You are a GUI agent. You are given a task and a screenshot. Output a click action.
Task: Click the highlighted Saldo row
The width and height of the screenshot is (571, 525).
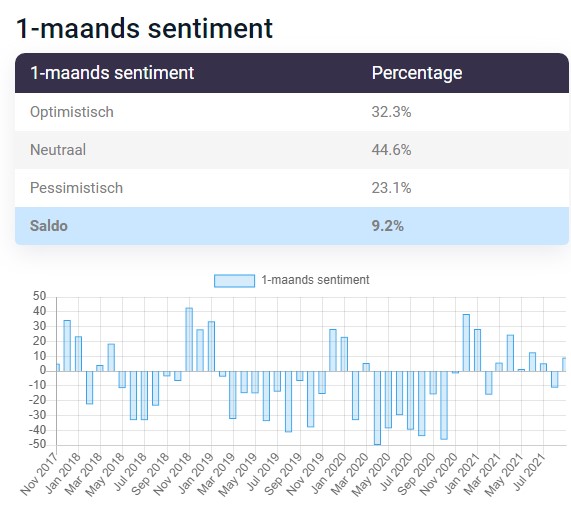tap(292, 226)
